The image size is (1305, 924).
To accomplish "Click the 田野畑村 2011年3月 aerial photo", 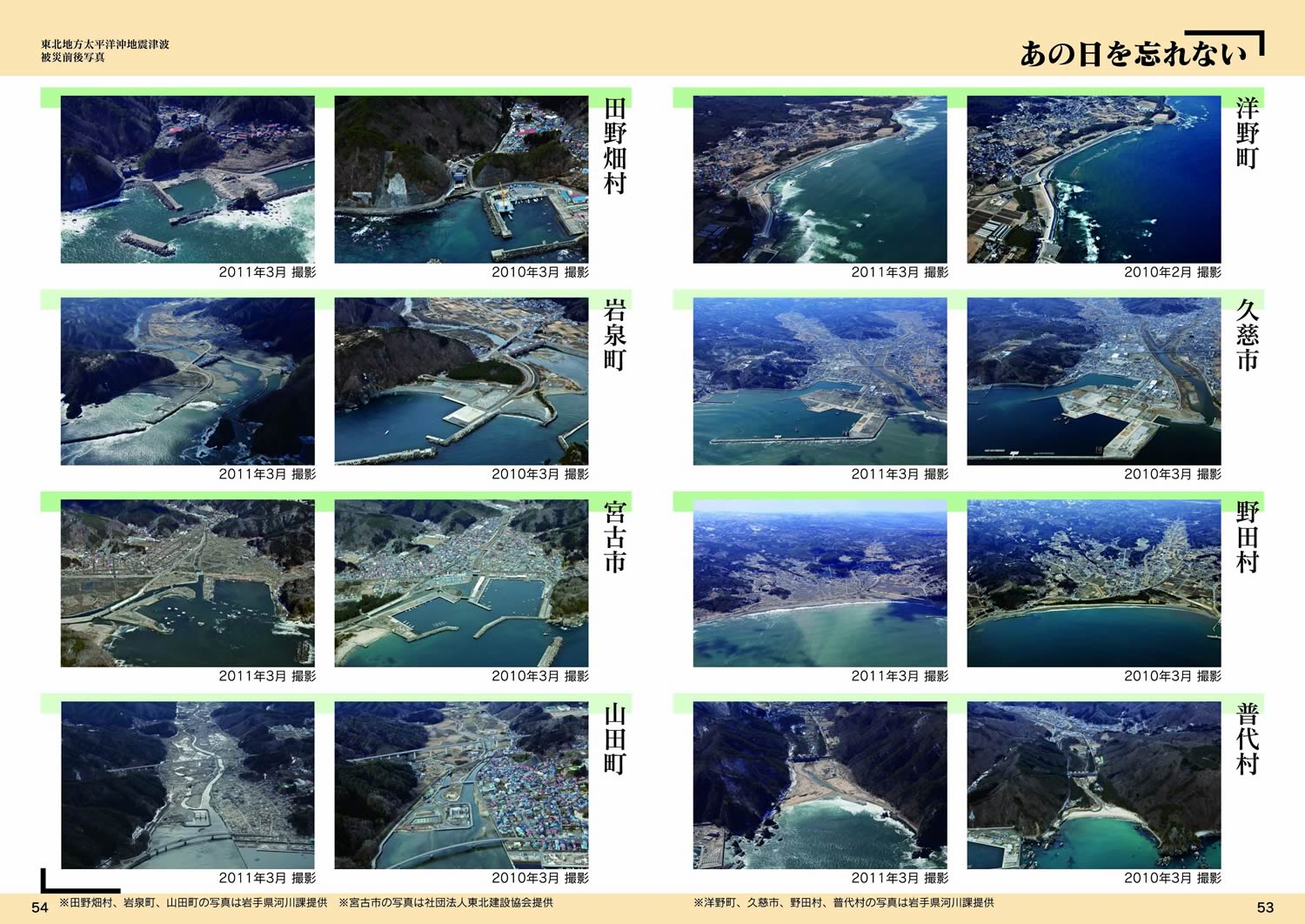I will click(x=188, y=179).
